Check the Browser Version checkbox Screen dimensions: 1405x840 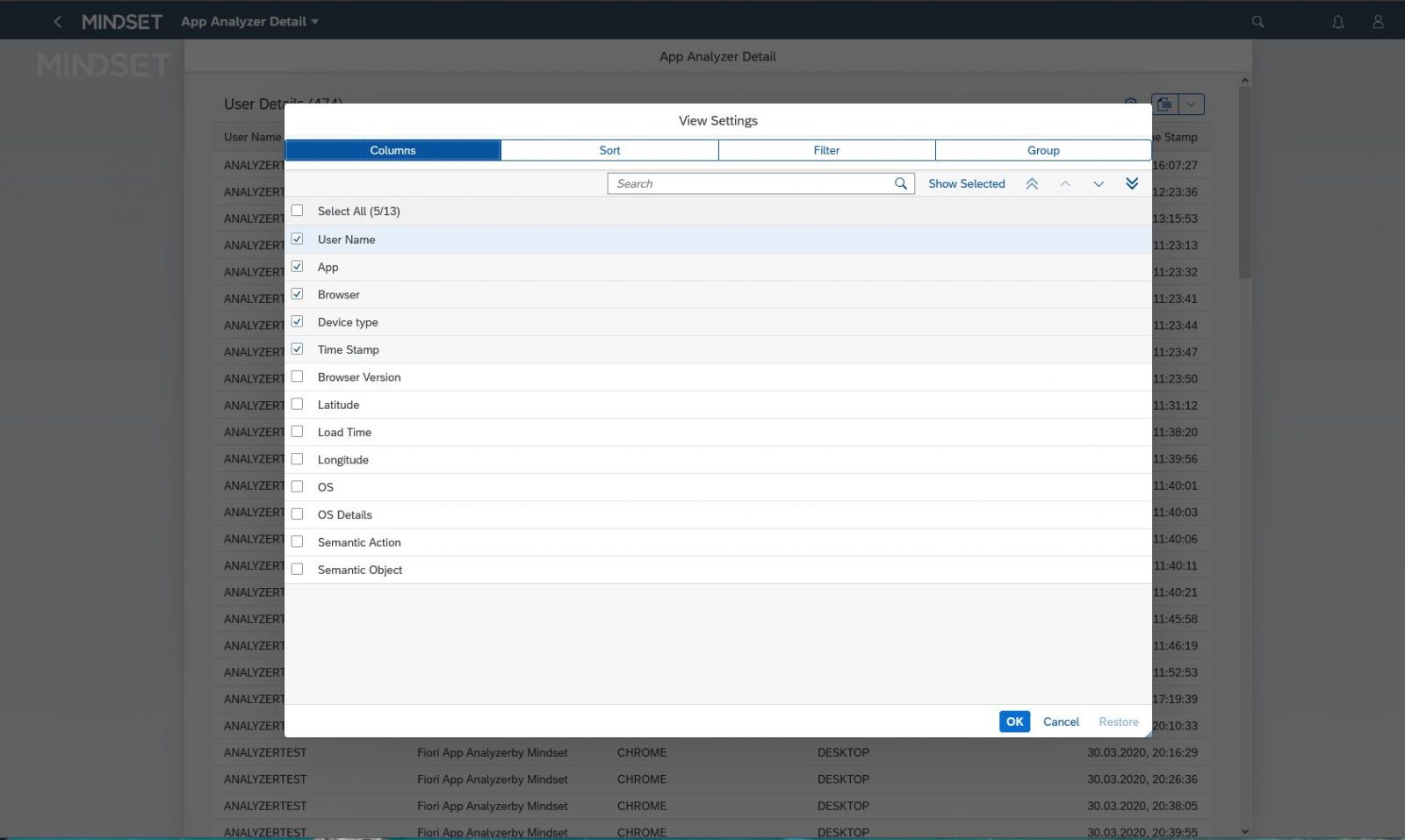tap(297, 377)
